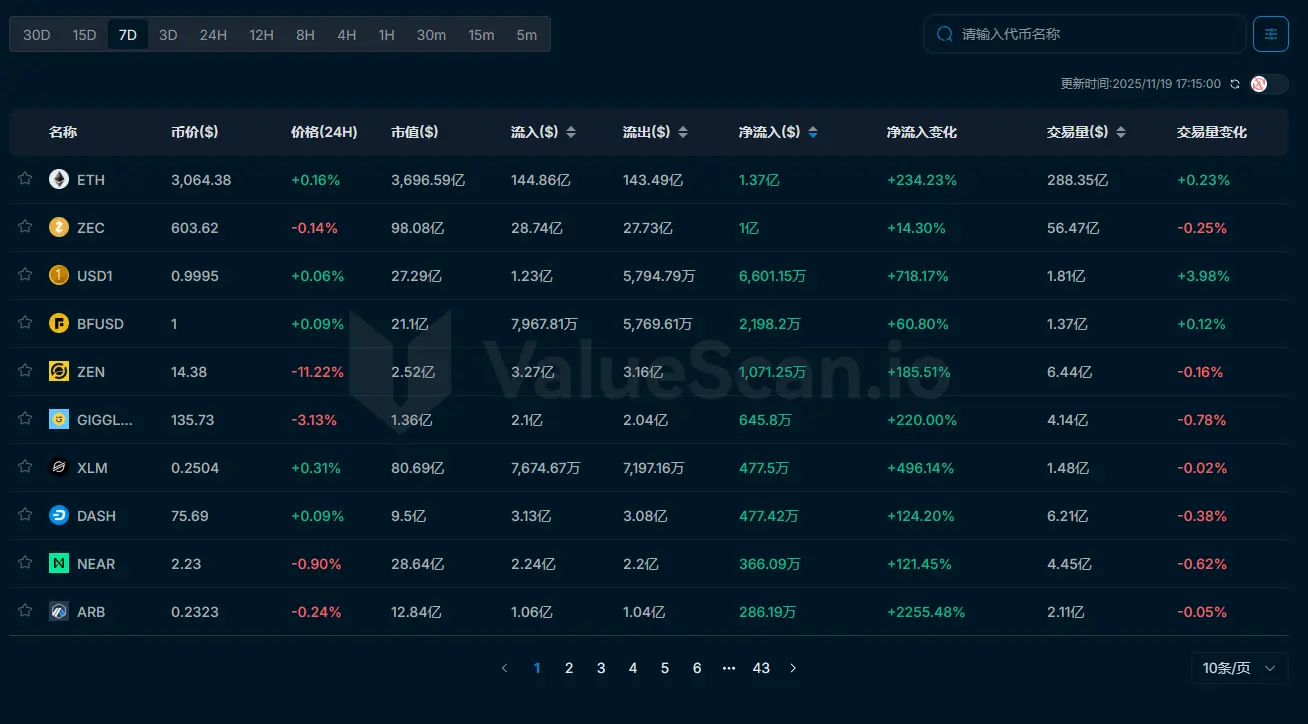Switch to the 12H time range

click(x=262, y=34)
